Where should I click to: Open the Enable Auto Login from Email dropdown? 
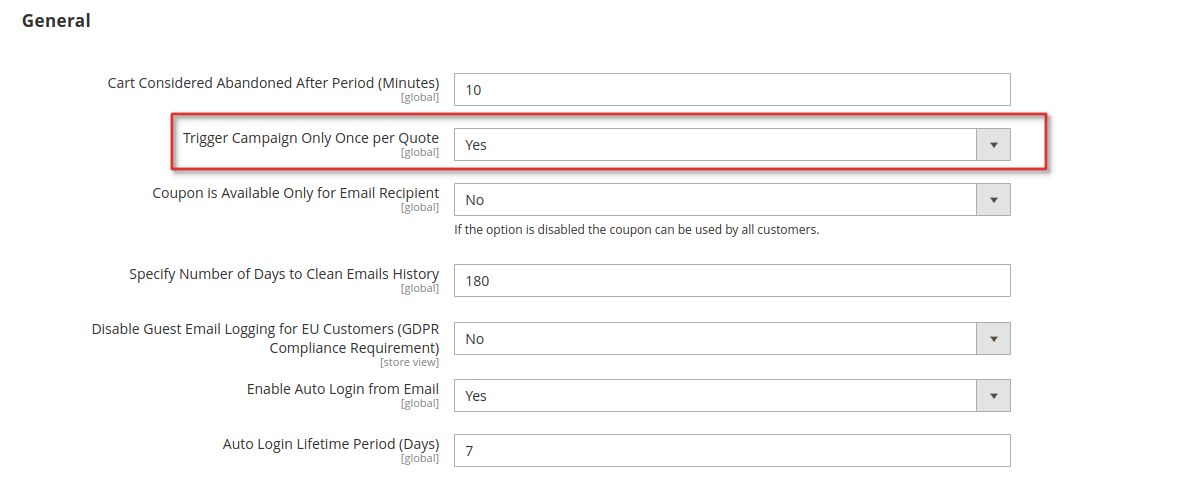coord(732,396)
